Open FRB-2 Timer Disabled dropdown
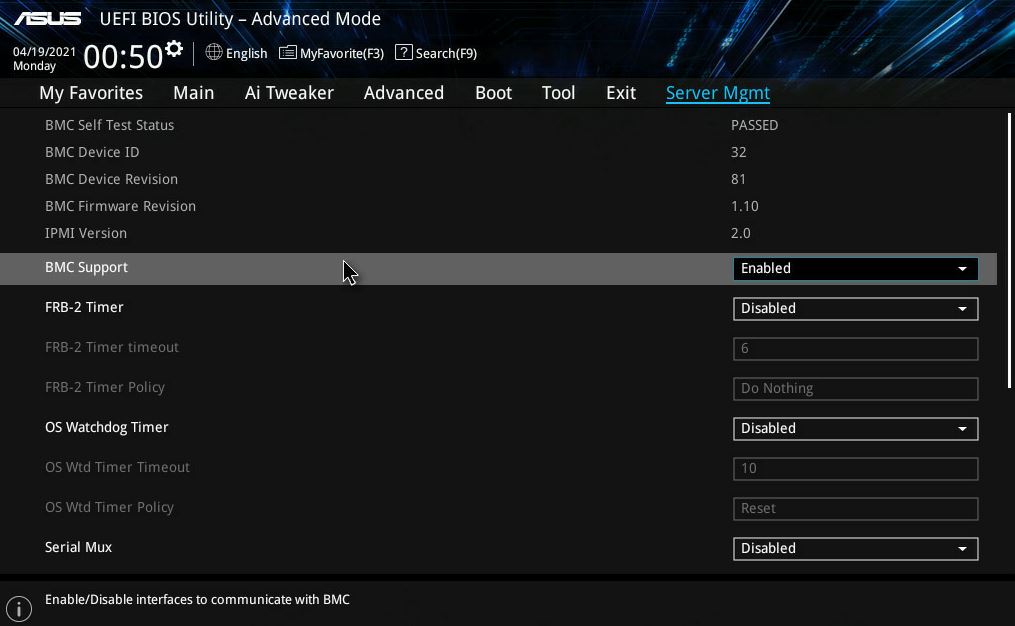This screenshot has width=1015, height=626. [x=855, y=309]
